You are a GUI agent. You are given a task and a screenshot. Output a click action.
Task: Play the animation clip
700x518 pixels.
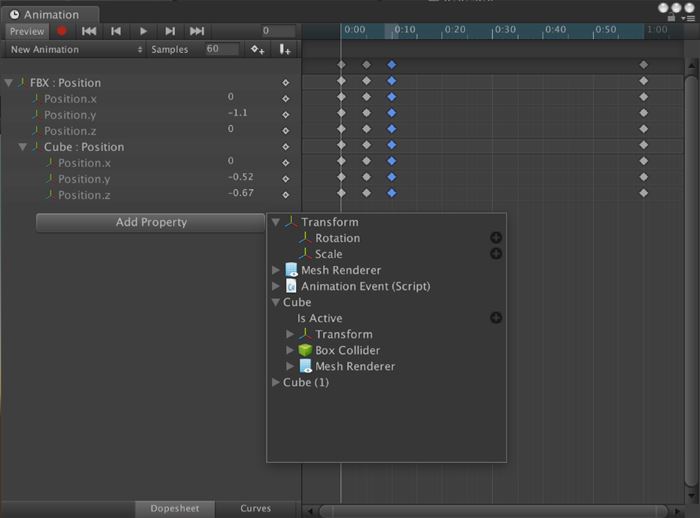tap(143, 31)
